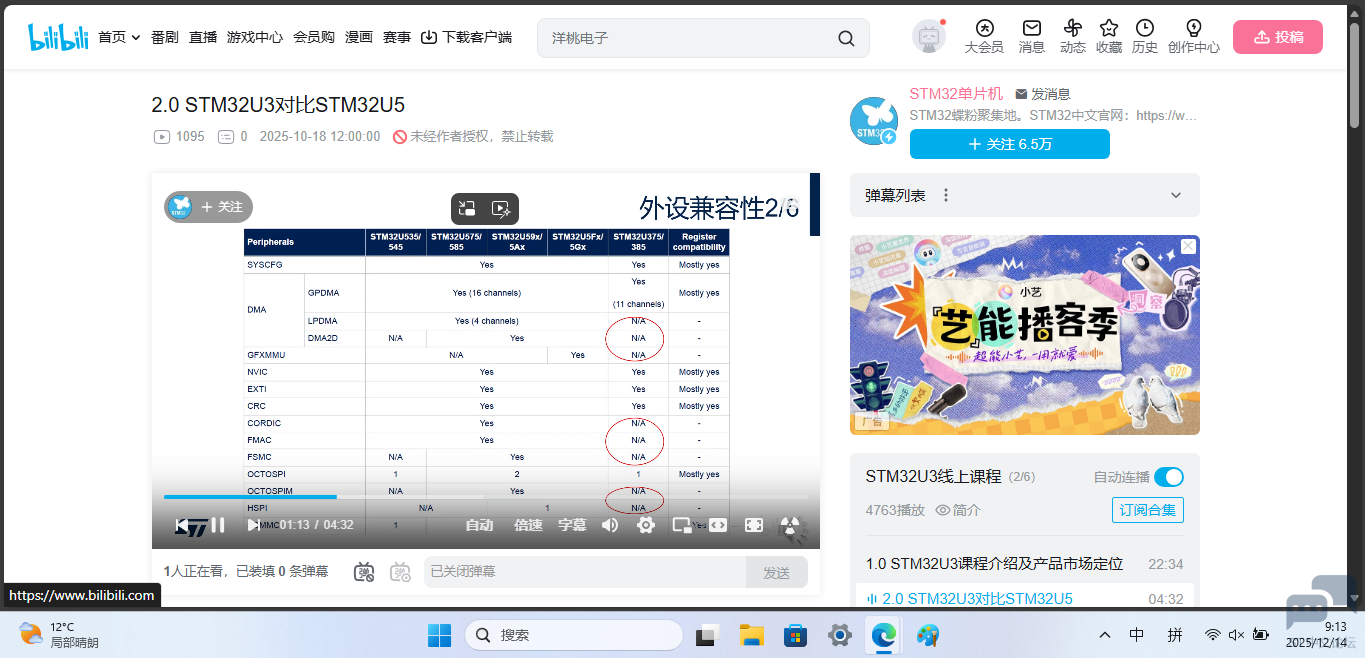
Task: Open the 倍速 playback speed menu
Action: [x=528, y=524]
